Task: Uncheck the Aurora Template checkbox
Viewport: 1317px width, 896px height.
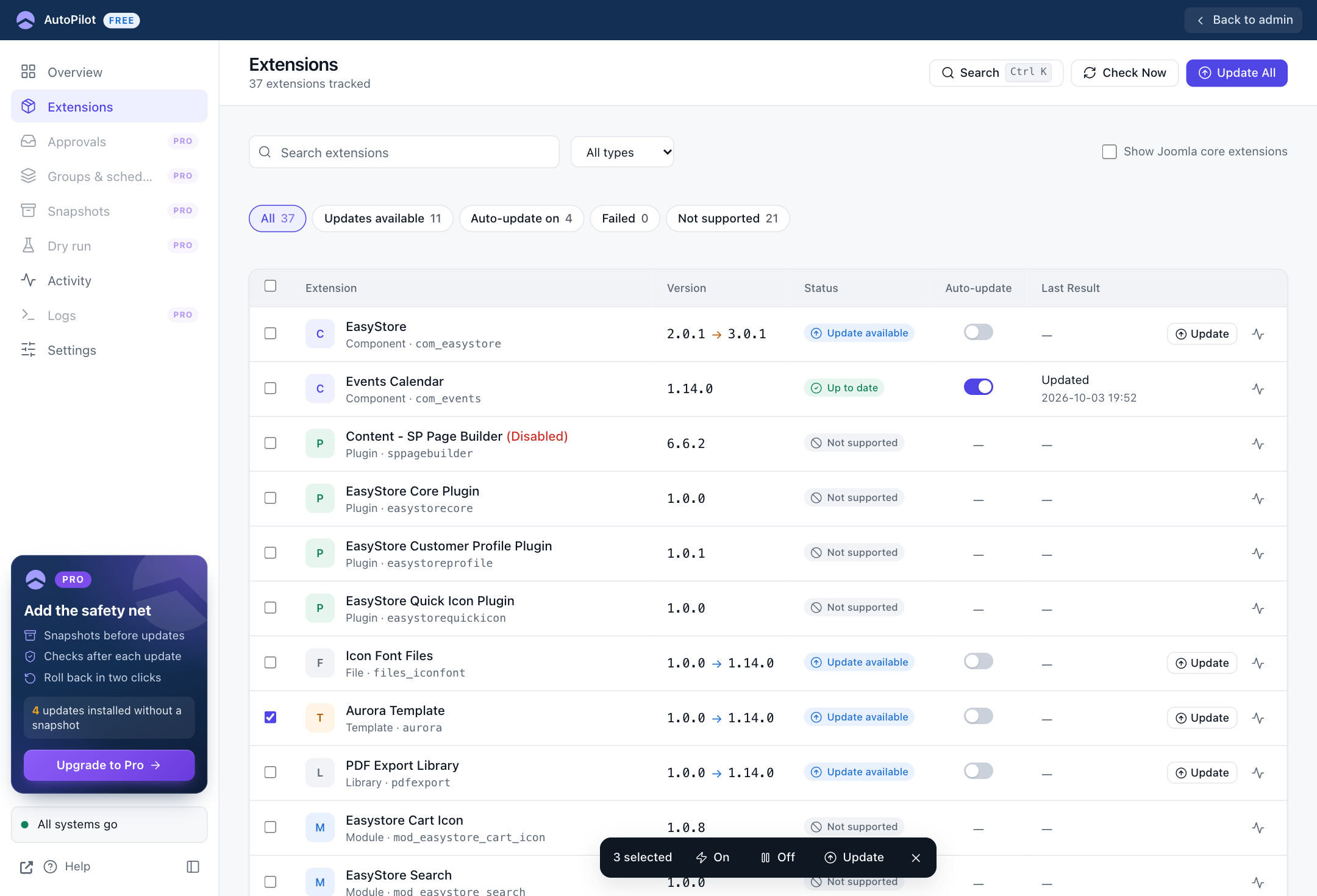Action: (x=270, y=717)
